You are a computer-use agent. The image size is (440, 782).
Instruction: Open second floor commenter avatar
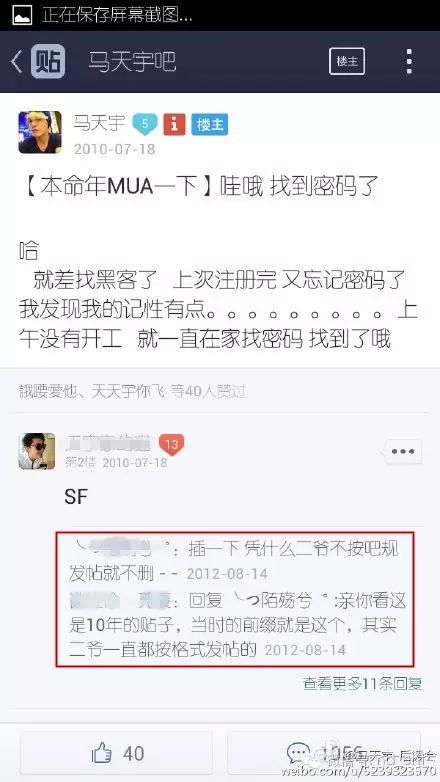click(37, 451)
